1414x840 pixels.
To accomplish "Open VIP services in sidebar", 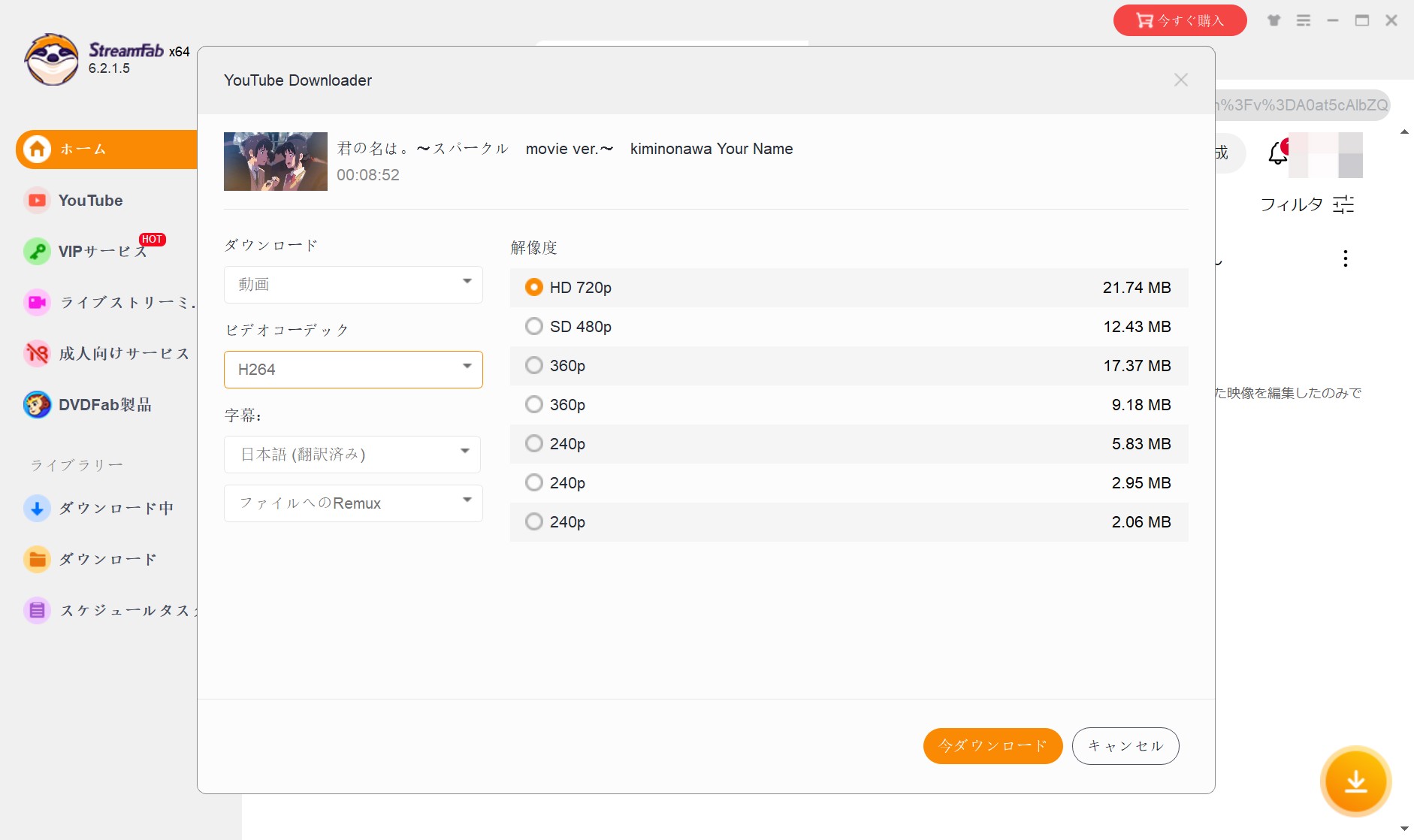I will tap(102, 251).
